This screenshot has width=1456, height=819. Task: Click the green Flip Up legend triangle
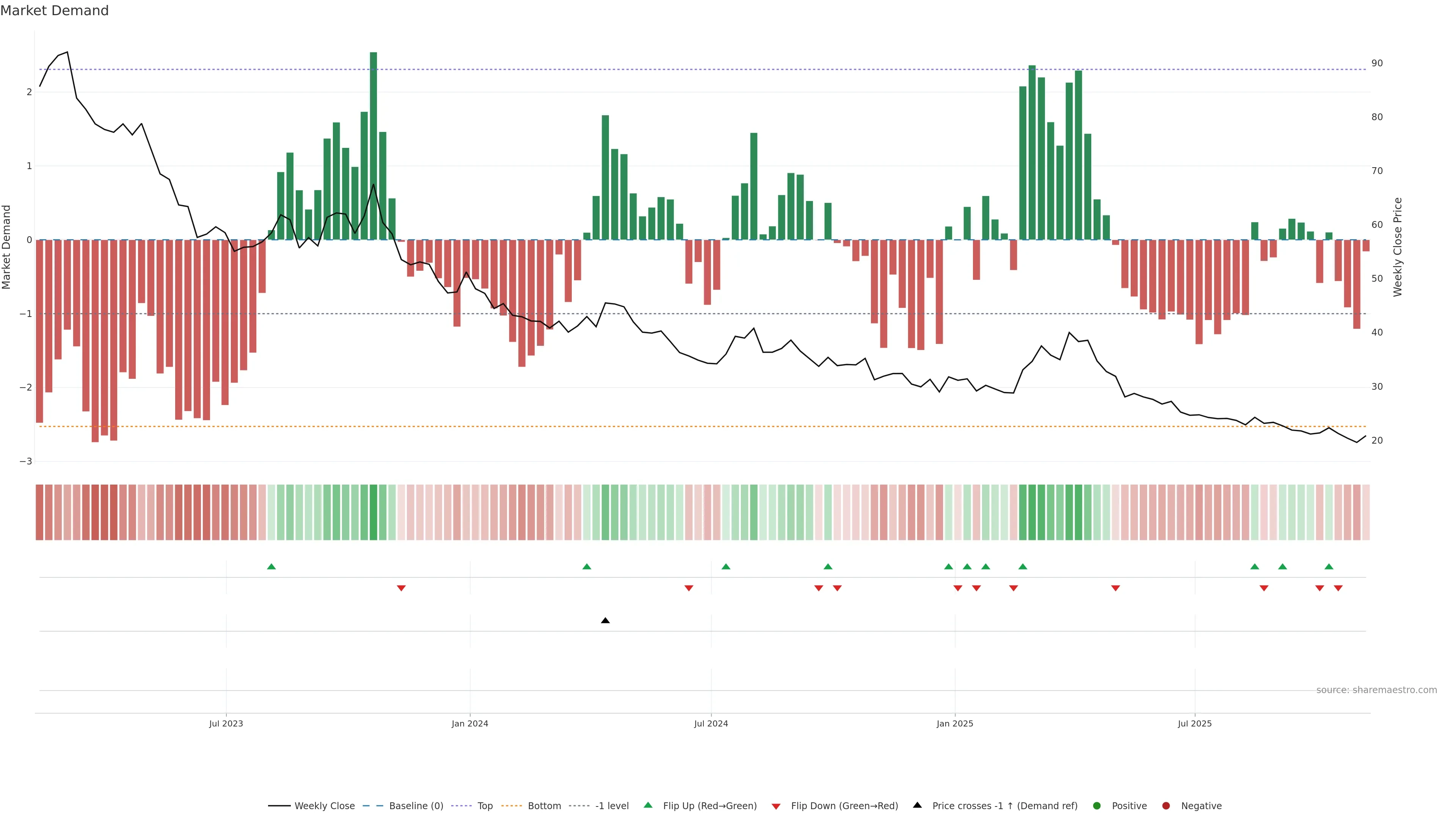[648, 805]
